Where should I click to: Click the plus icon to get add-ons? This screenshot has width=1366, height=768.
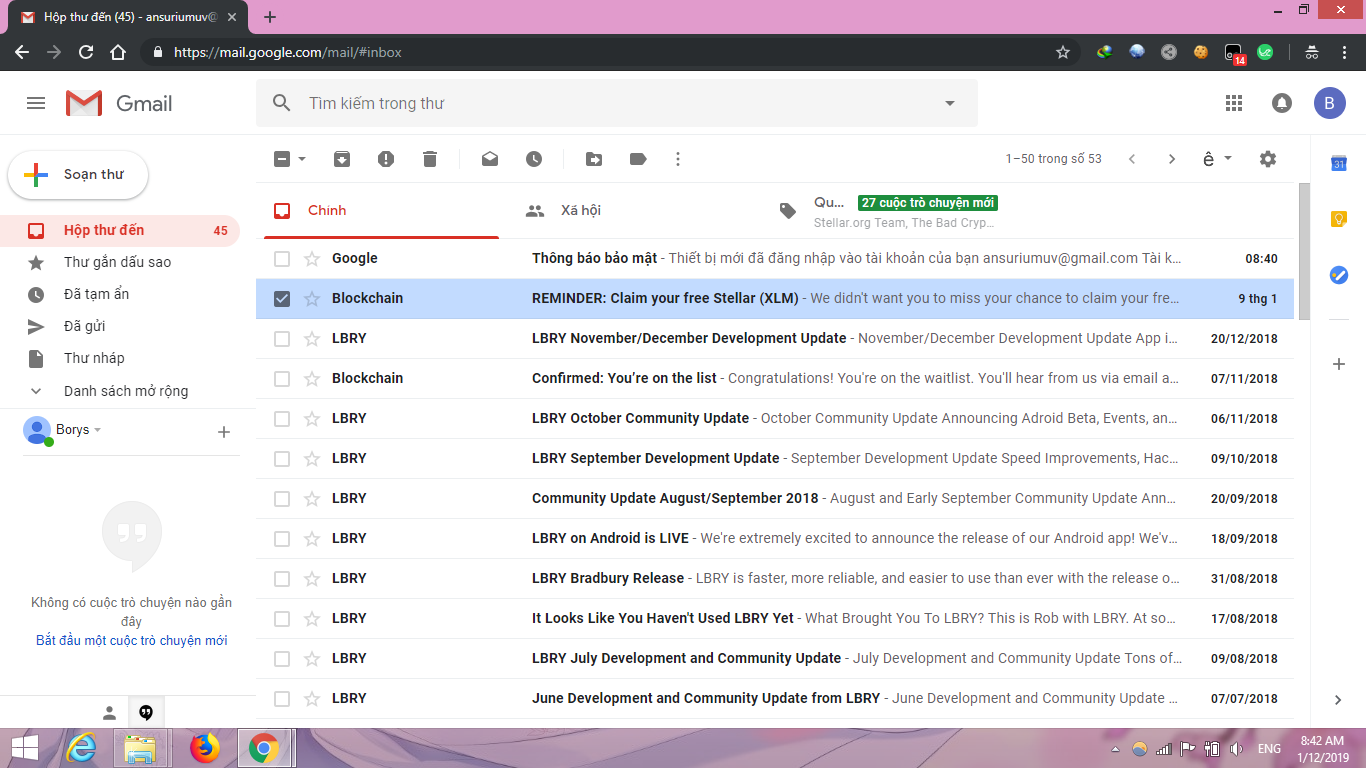[1339, 364]
